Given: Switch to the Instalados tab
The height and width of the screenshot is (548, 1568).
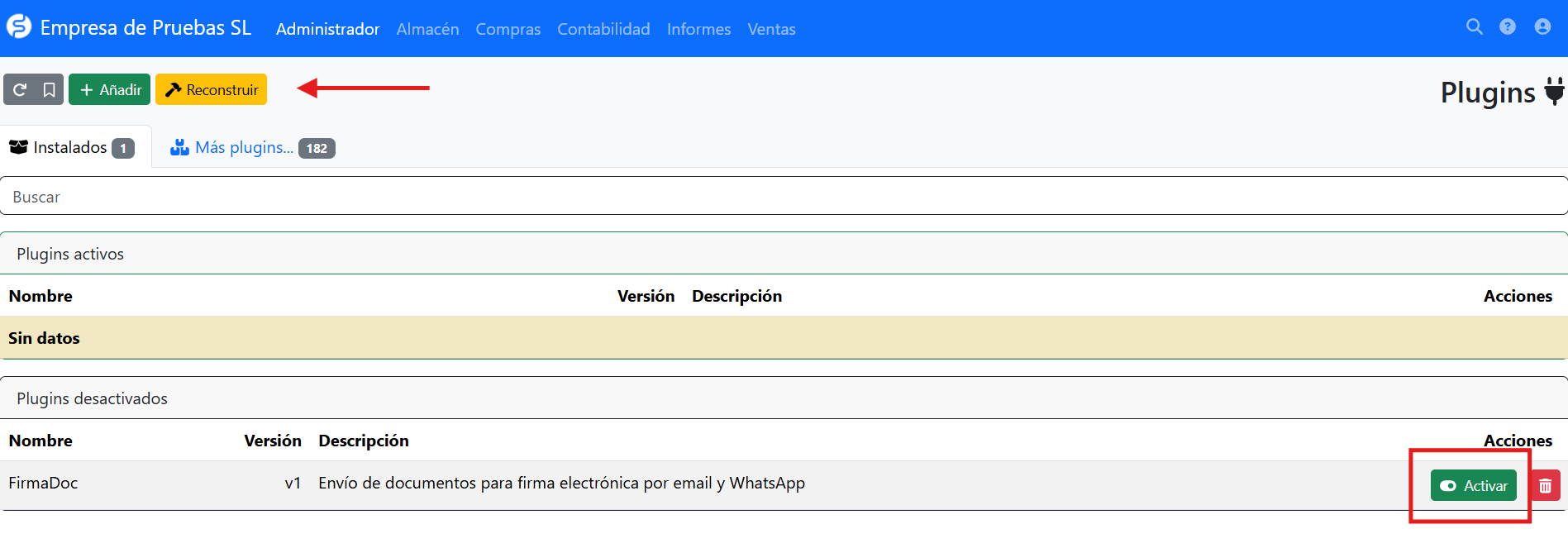Looking at the screenshot, I should (x=72, y=148).
